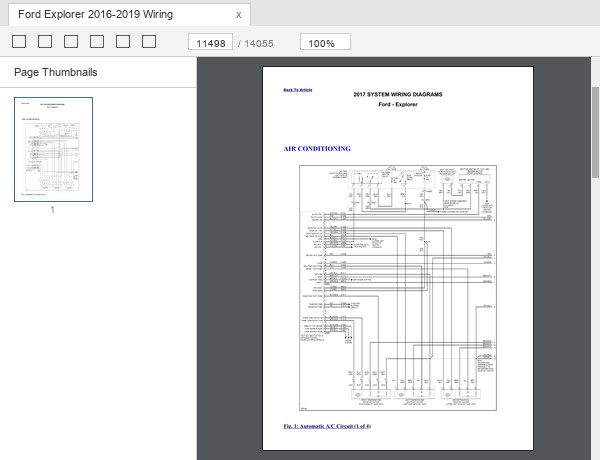Select page 1 thumbnail in sidebar
The image size is (600, 460).
54,149
